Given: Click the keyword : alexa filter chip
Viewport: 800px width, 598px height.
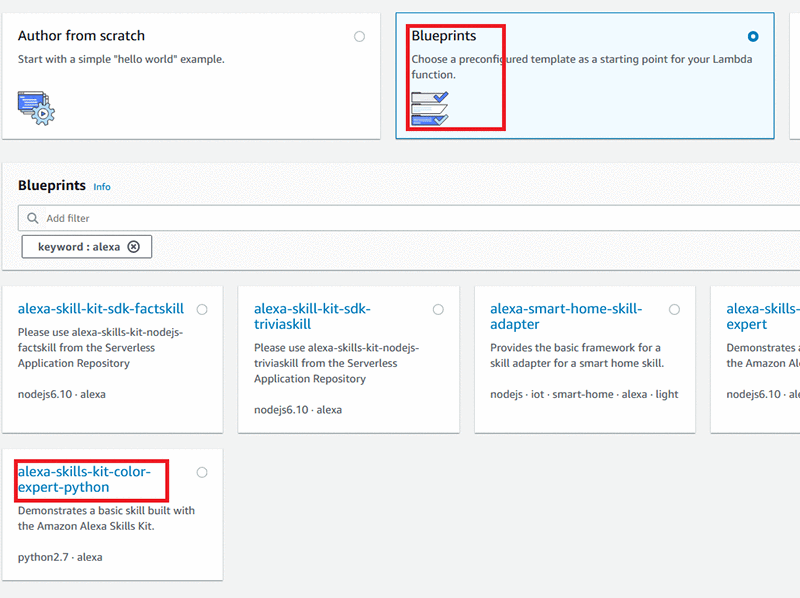Looking at the screenshot, I should (x=87, y=247).
